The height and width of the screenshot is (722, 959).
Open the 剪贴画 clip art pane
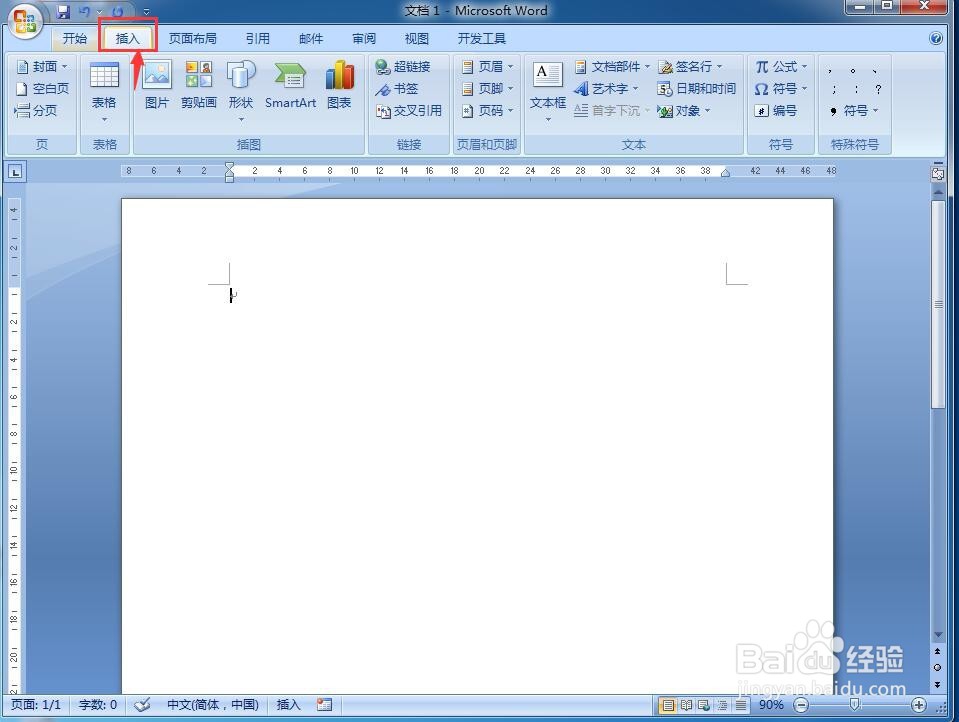(199, 85)
